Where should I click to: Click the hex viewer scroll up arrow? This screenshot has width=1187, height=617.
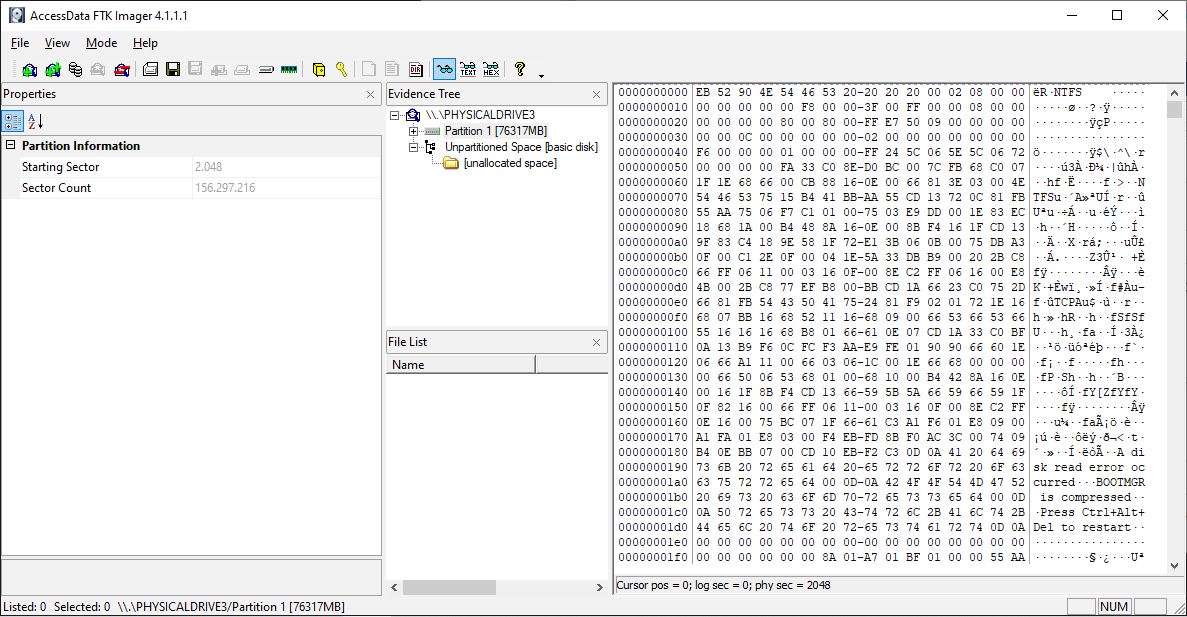tap(1174, 92)
